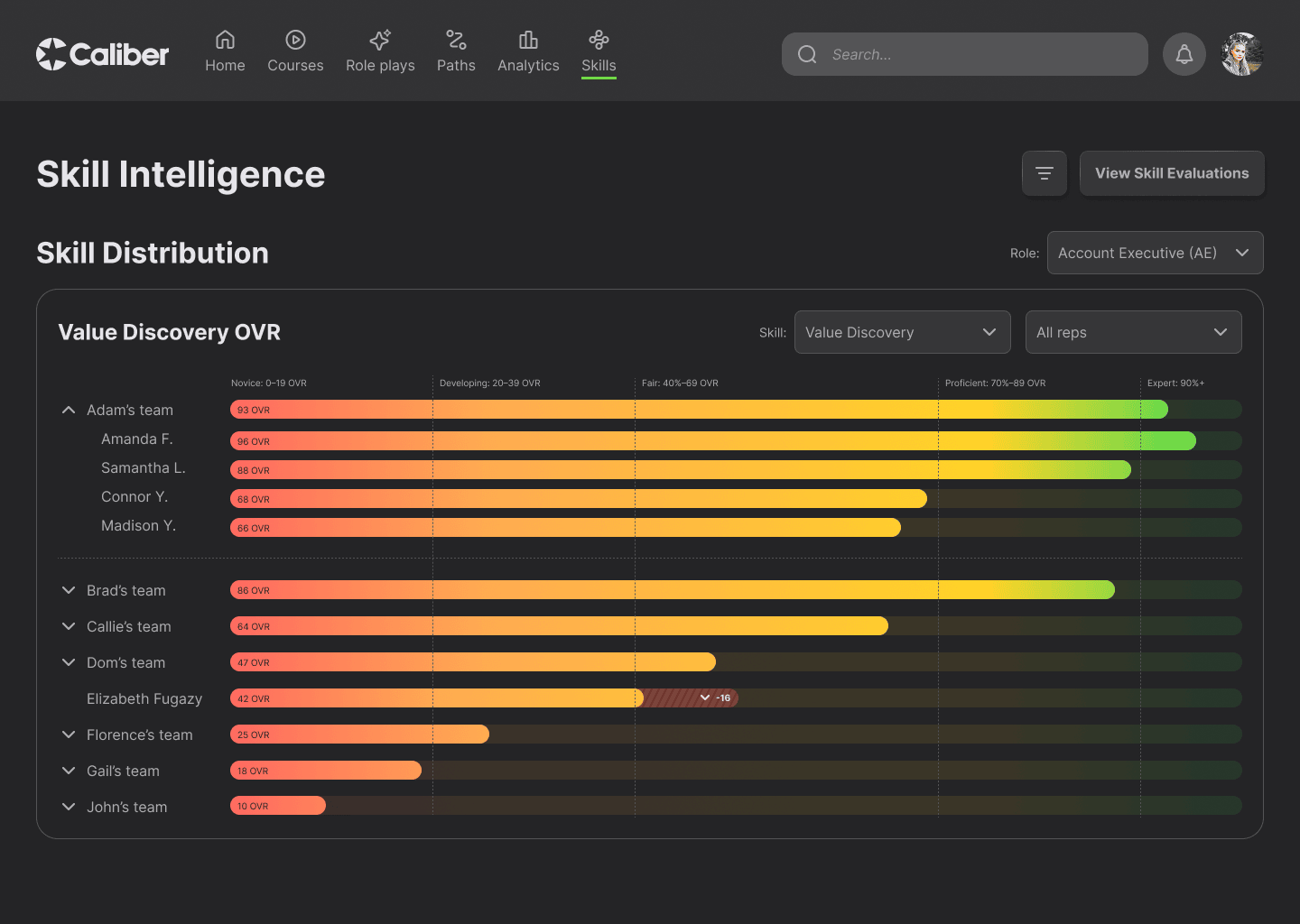Screen dimensions: 1300x924
Task: Open the Courses tab label
Action: pyautogui.click(x=295, y=65)
